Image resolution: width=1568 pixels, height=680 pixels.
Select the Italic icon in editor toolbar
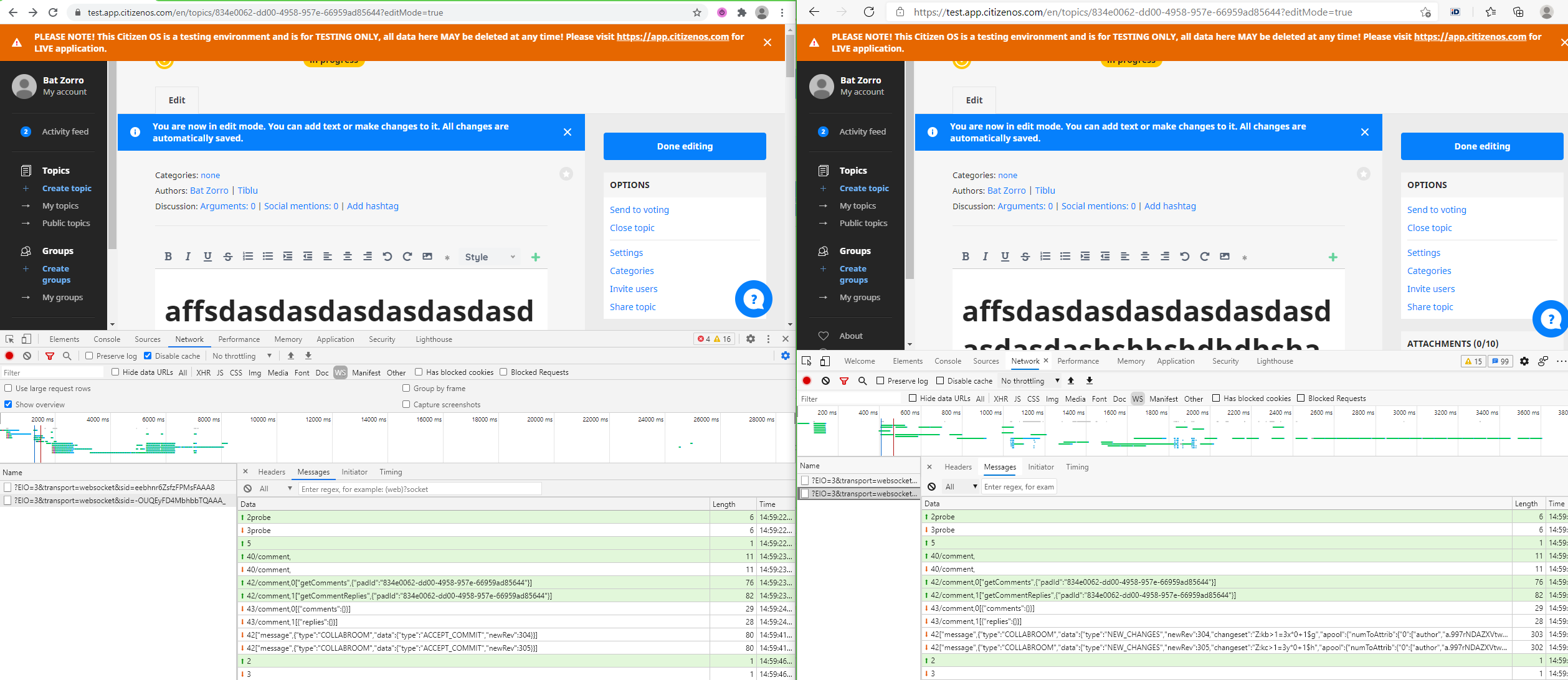[x=188, y=256]
